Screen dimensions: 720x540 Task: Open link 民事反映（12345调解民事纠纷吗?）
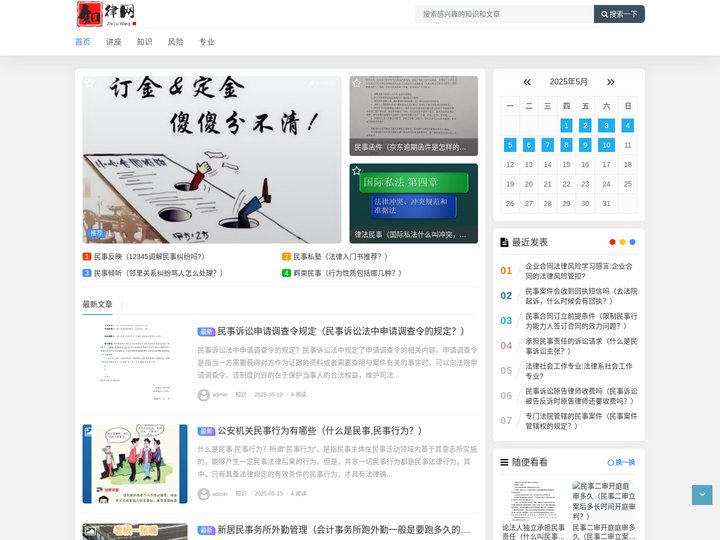[149, 257]
